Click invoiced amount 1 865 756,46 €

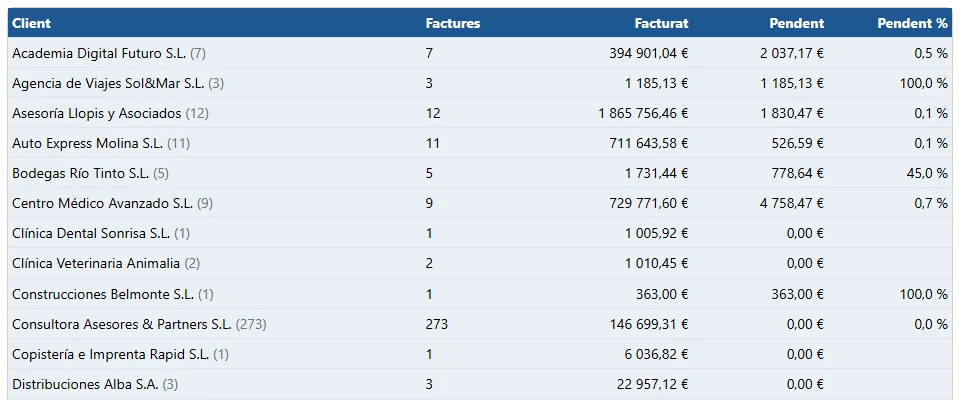[643, 113]
